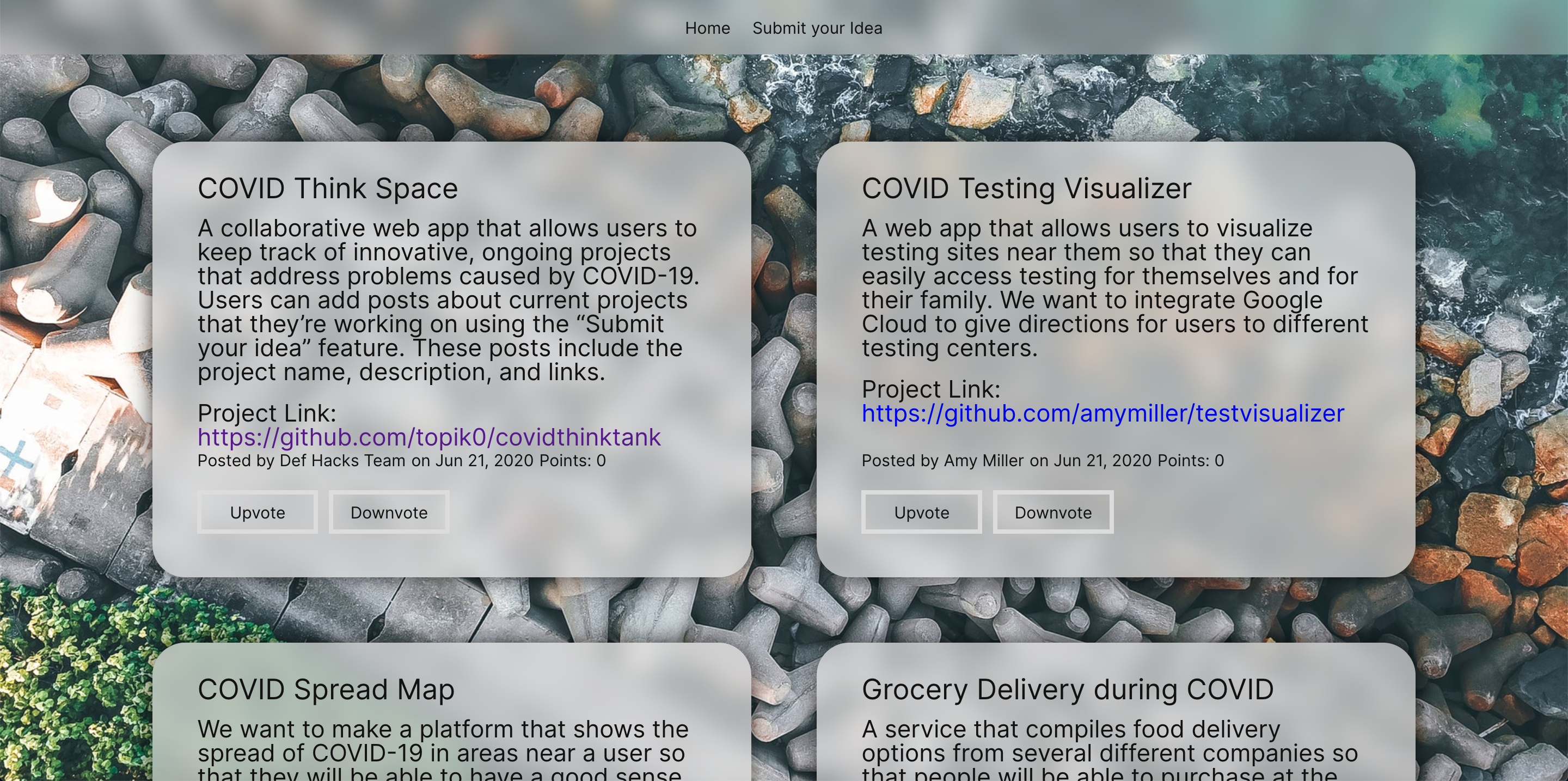Click Project Link label in Think Space card

tap(267, 413)
